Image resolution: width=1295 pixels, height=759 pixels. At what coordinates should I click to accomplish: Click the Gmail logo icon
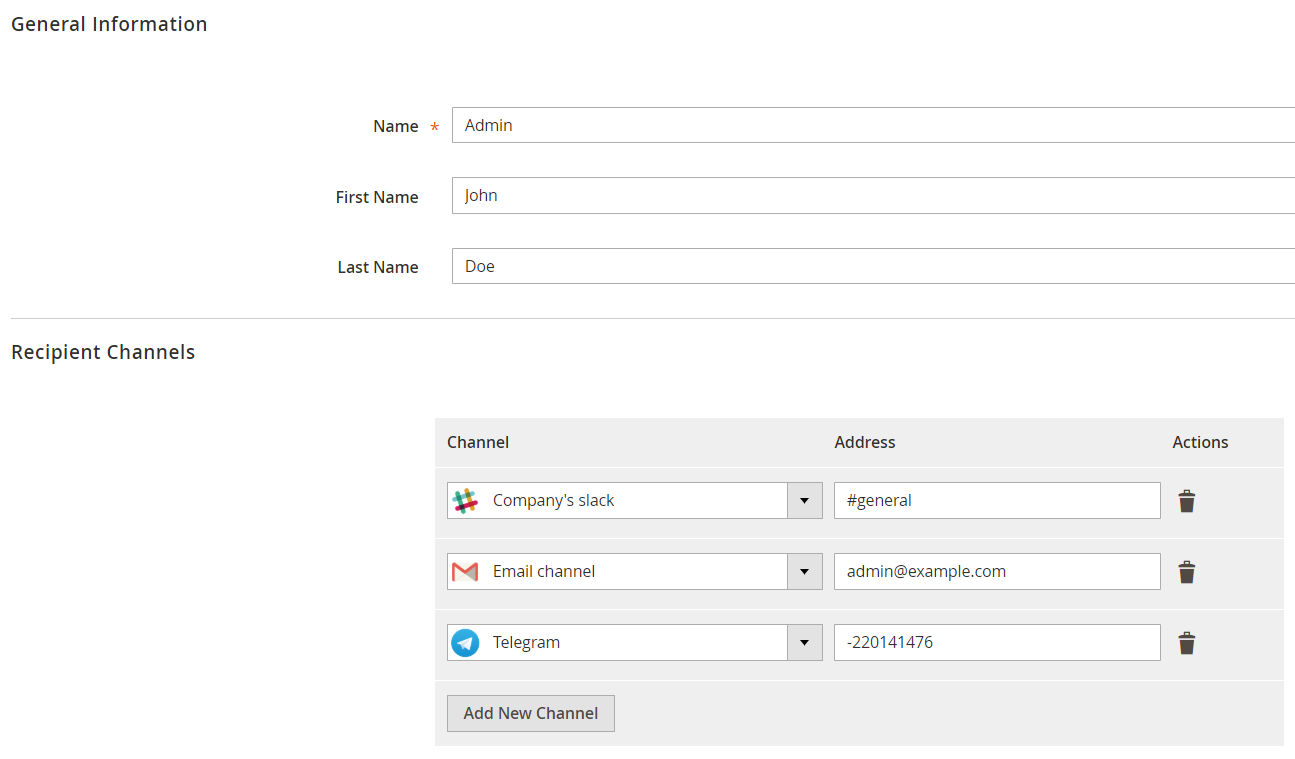(x=465, y=572)
